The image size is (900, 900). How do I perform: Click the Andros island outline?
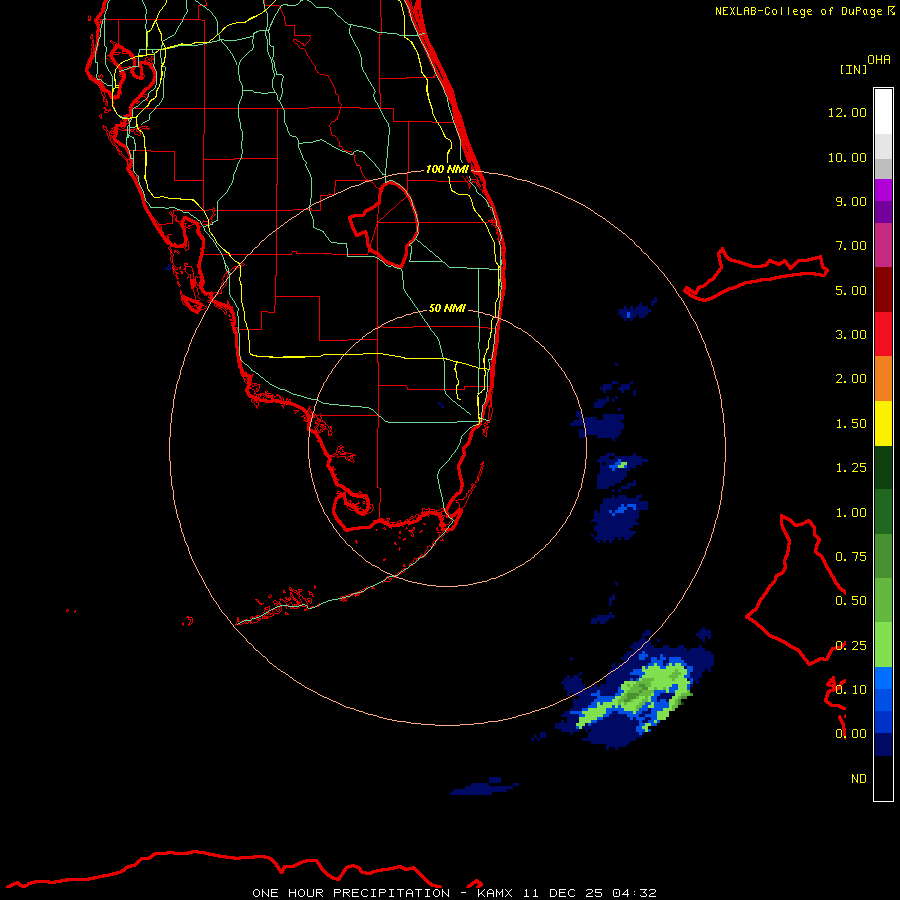[795, 591]
